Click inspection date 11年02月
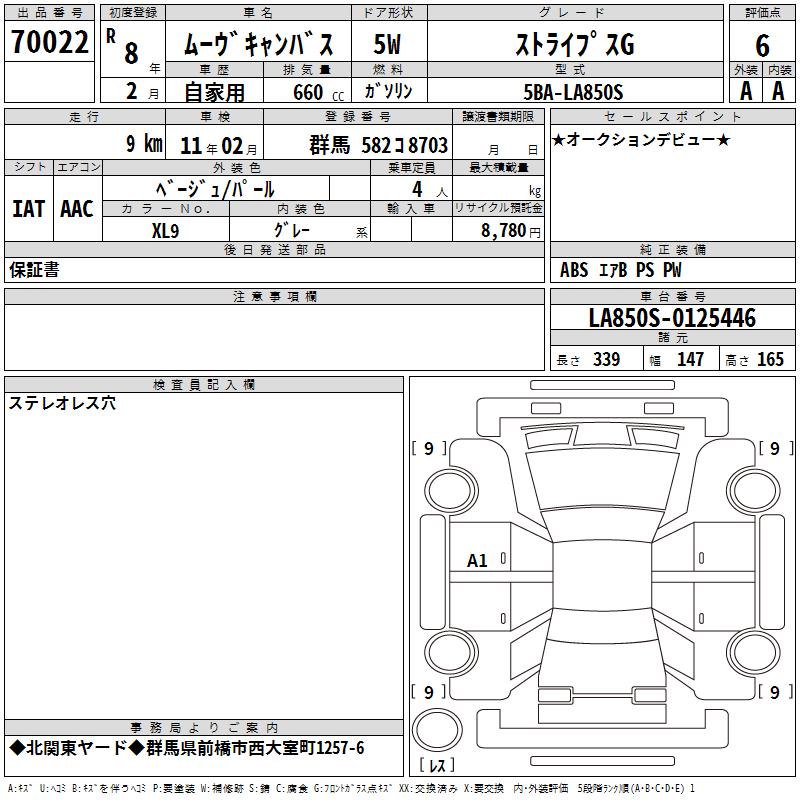 (x=218, y=146)
